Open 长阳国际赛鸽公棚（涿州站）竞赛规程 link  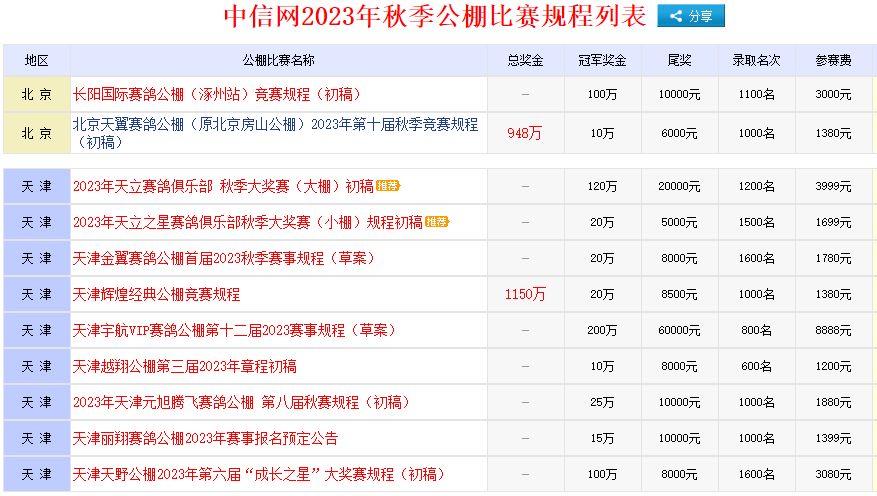click(217, 94)
